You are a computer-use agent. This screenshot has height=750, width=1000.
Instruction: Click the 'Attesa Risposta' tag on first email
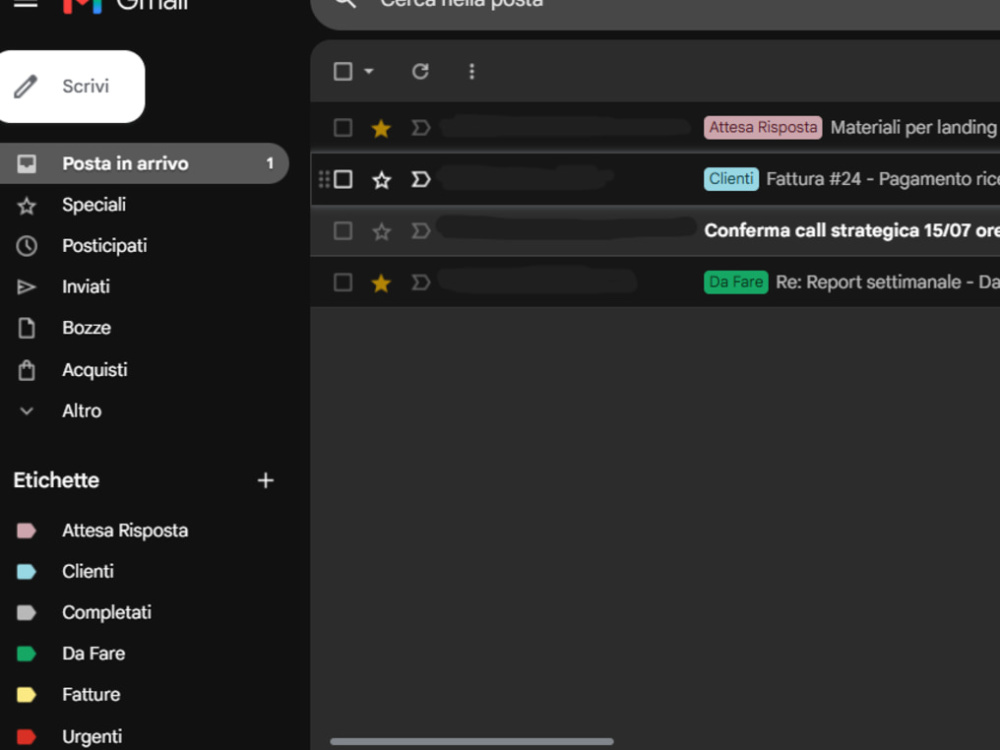pyautogui.click(x=763, y=128)
